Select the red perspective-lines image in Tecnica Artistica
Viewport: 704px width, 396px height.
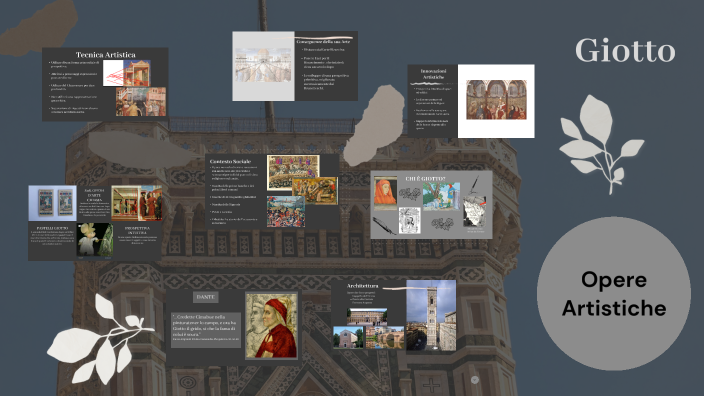click(x=127, y=73)
